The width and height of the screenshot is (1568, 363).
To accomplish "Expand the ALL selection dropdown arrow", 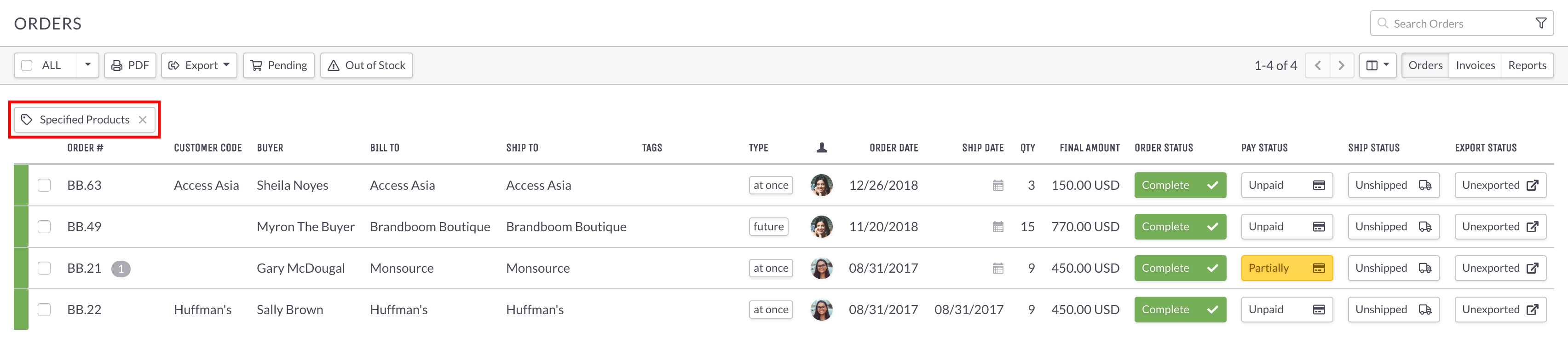I will click(88, 65).
